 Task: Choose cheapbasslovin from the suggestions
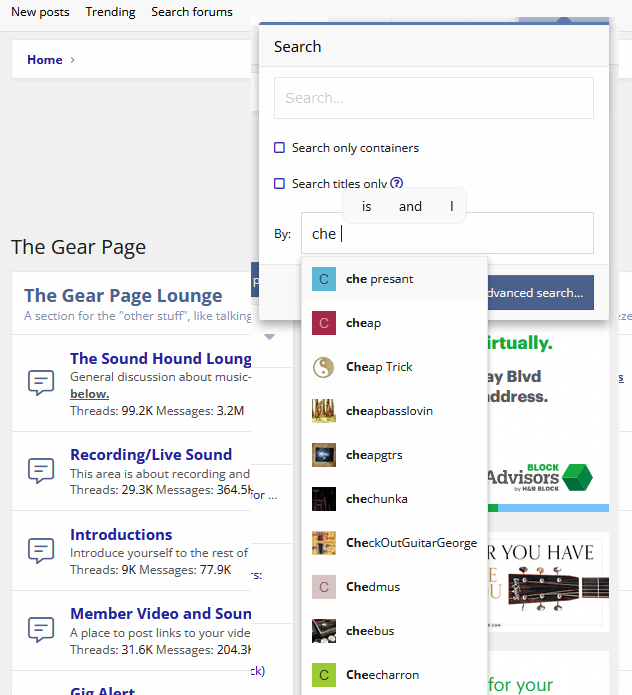(x=389, y=411)
